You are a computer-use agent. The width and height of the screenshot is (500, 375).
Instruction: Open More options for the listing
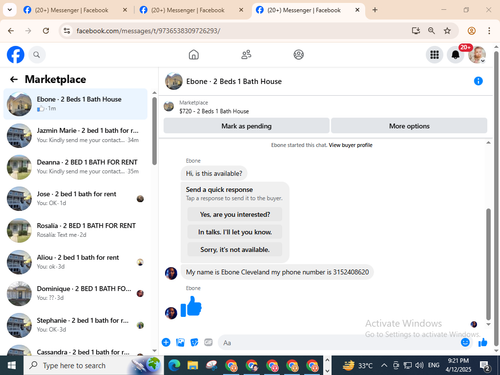click(409, 126)
